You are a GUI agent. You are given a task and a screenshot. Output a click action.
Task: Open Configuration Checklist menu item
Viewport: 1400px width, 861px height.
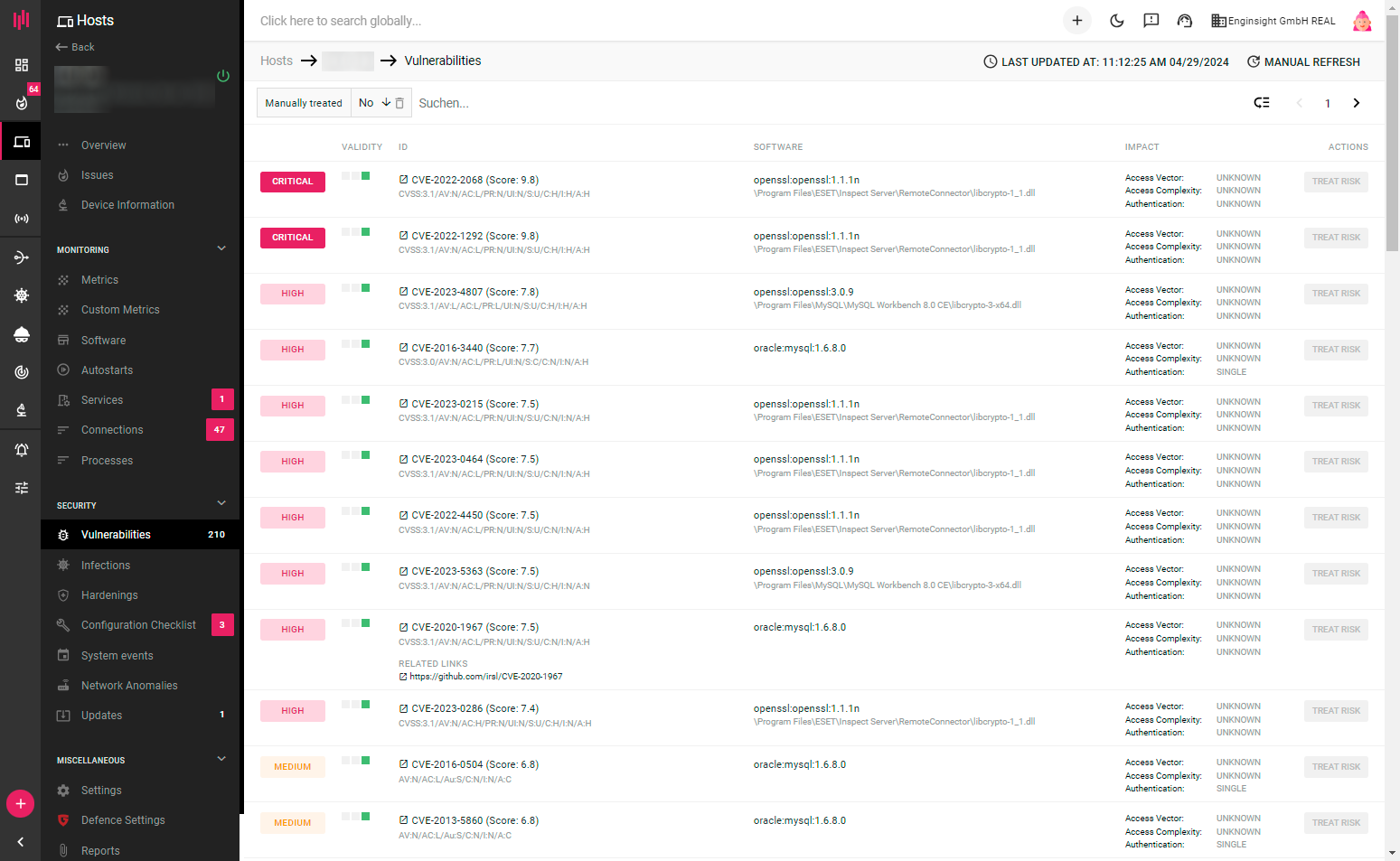pos(138,625)
